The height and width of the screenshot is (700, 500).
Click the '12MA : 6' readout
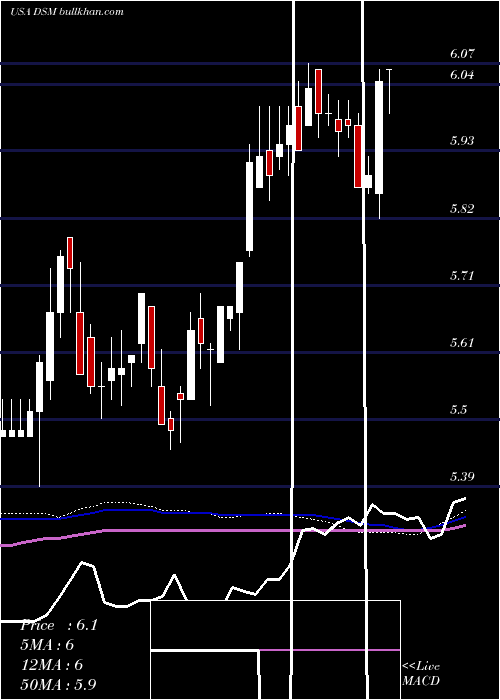53,665
